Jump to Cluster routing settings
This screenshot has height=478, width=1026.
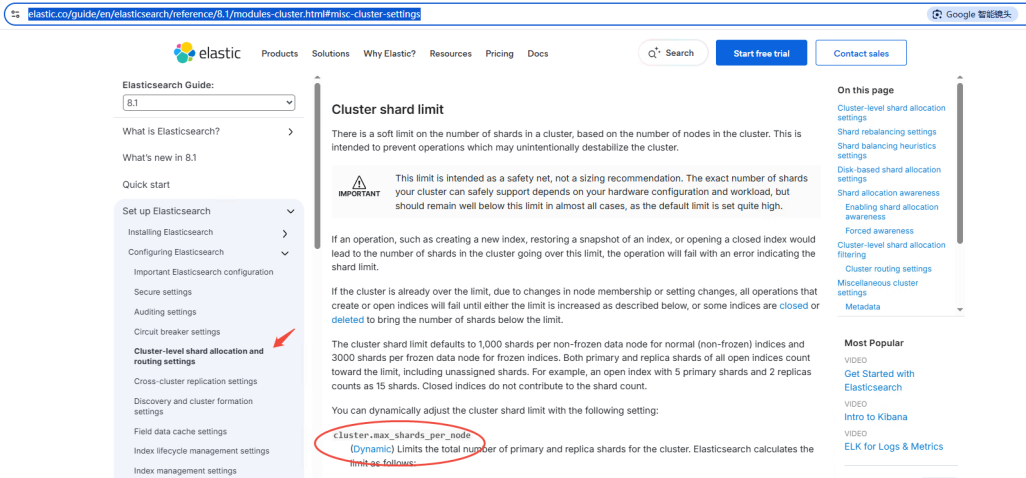pos(889,269)
